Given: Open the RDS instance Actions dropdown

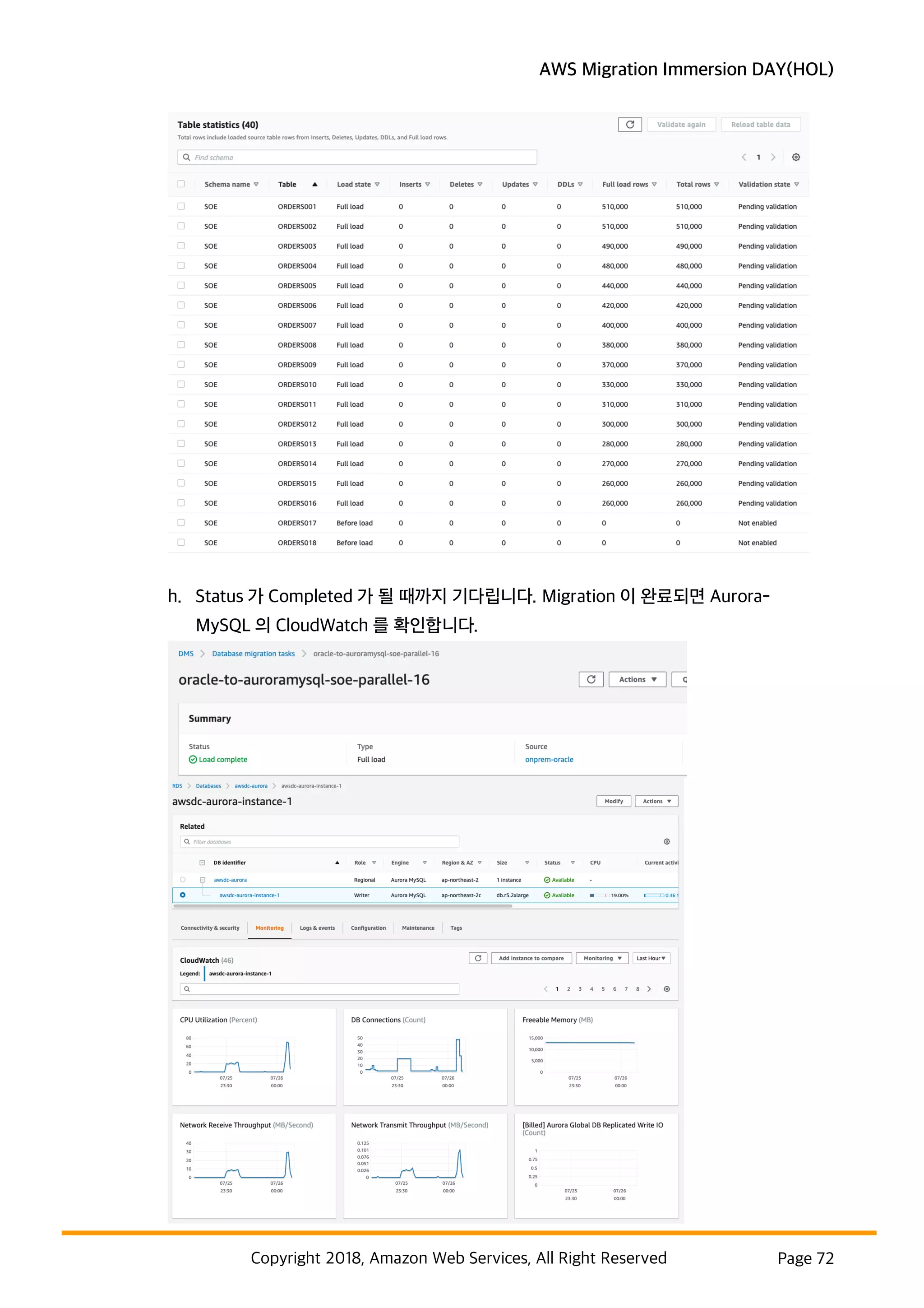Looking at the screenshot, I should (656, 802).
